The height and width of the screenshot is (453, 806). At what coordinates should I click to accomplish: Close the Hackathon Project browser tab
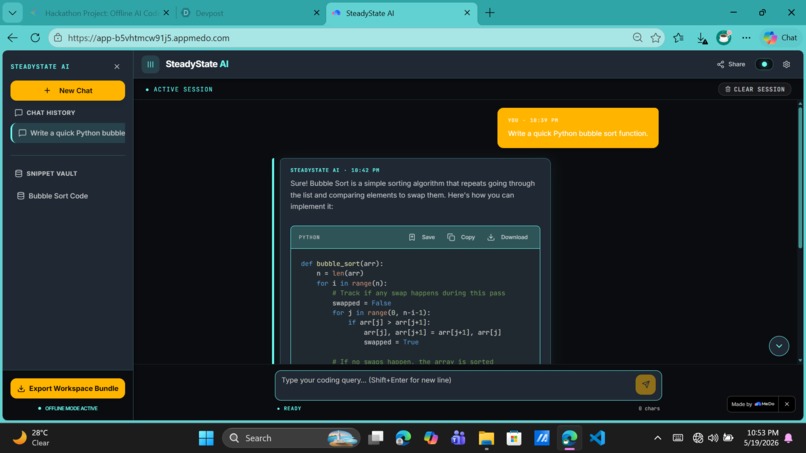166,13
